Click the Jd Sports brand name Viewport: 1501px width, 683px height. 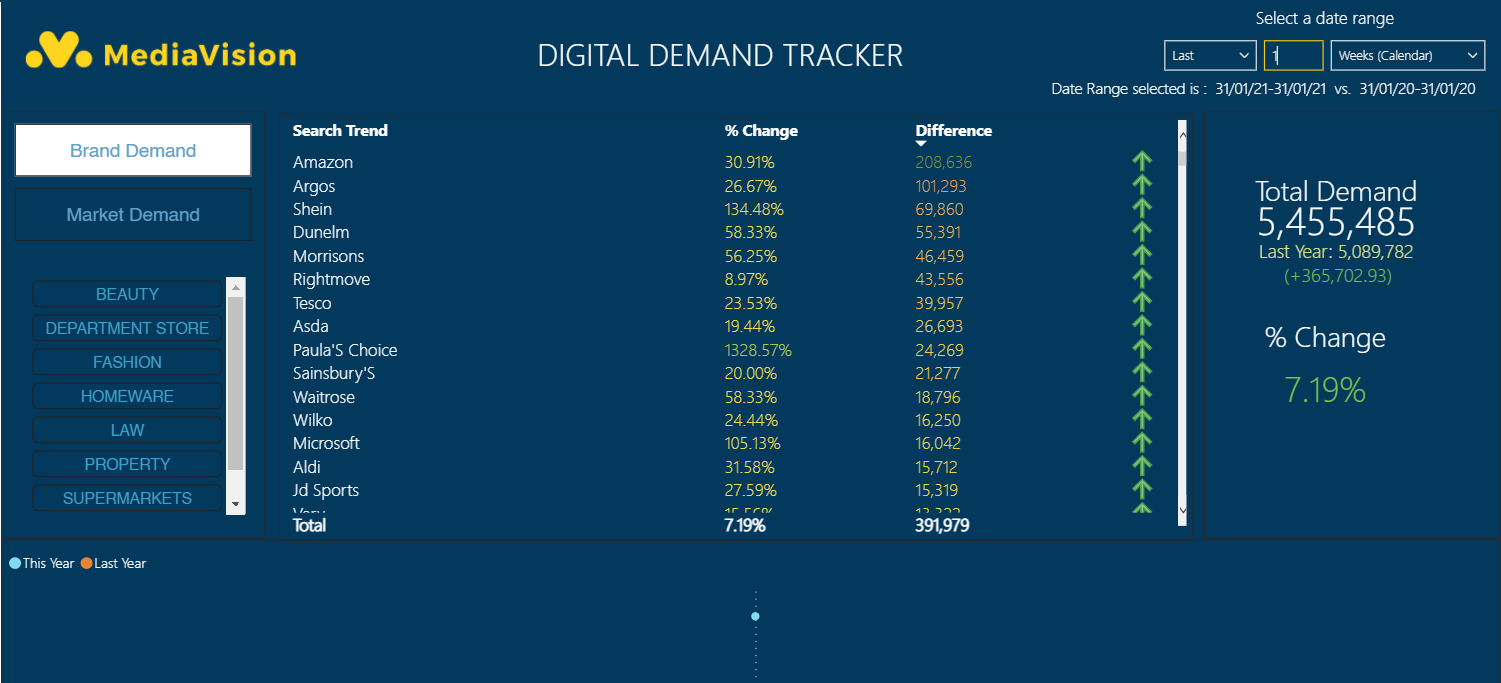tap(326, 490)
